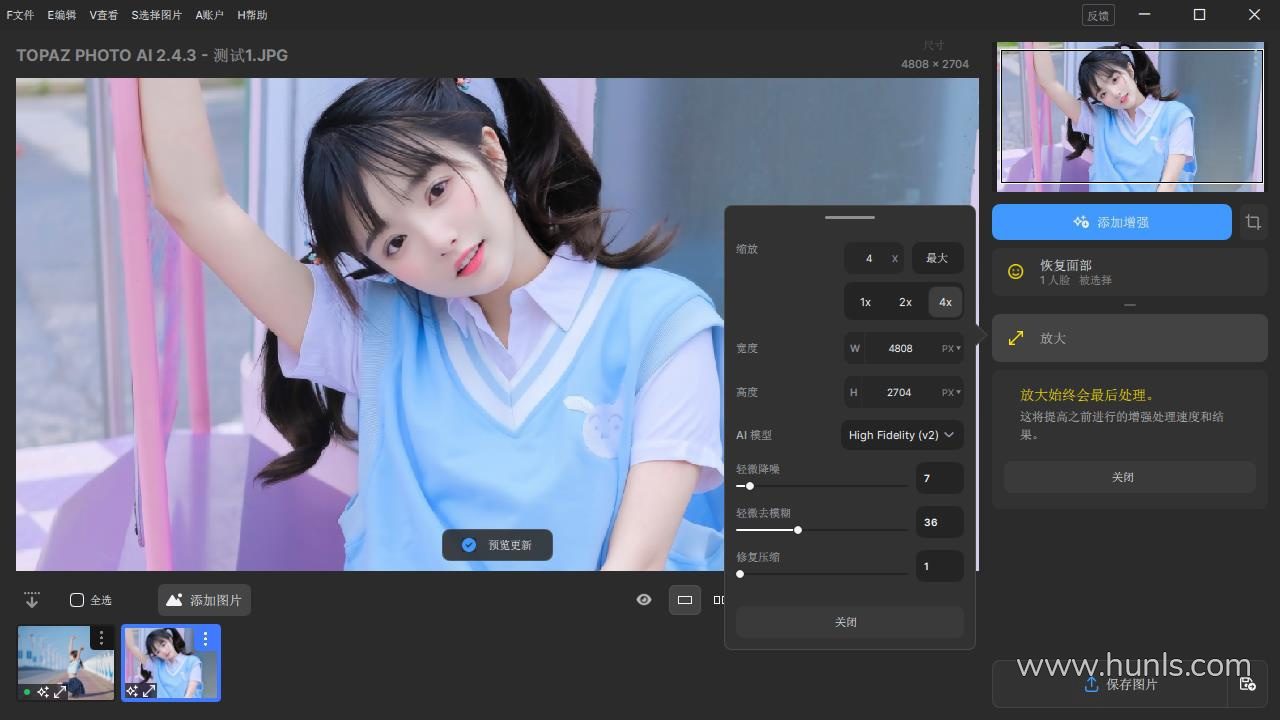Click the collapse filmstrip down-arrow icon
1280x720 pixels.
coord(32,600)
